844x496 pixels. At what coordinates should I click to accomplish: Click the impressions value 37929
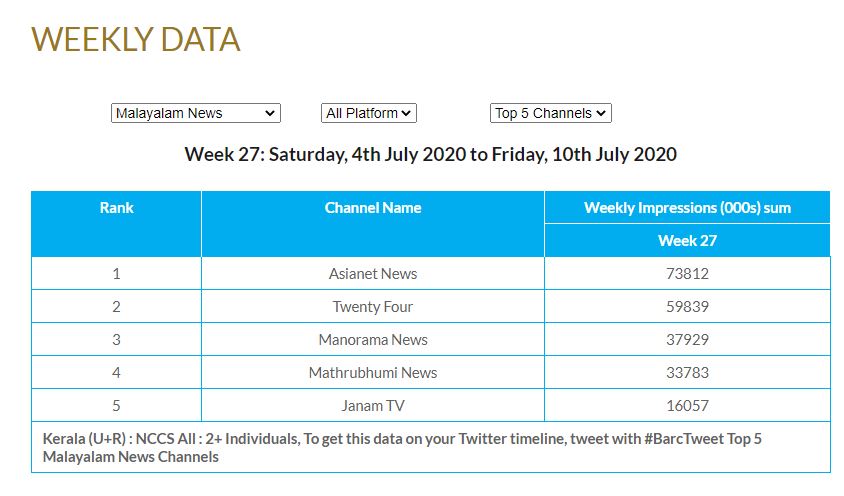[687, 339]
